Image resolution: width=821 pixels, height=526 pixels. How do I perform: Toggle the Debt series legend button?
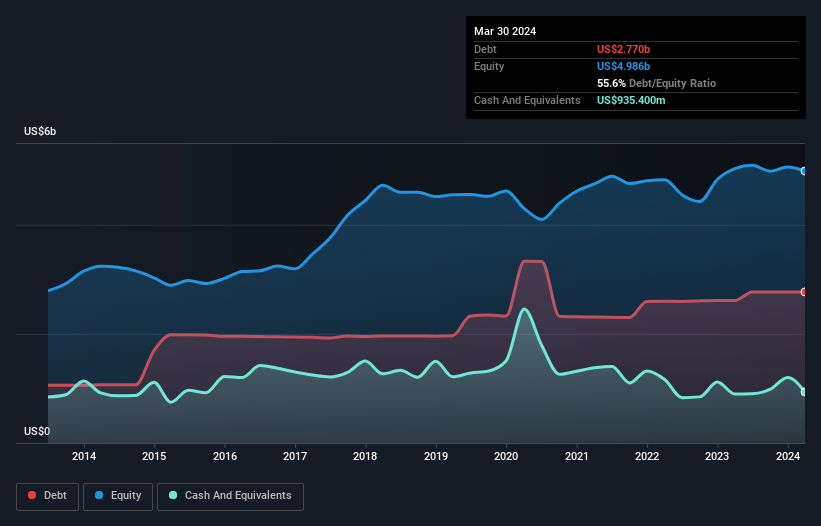tap(48, 496)
